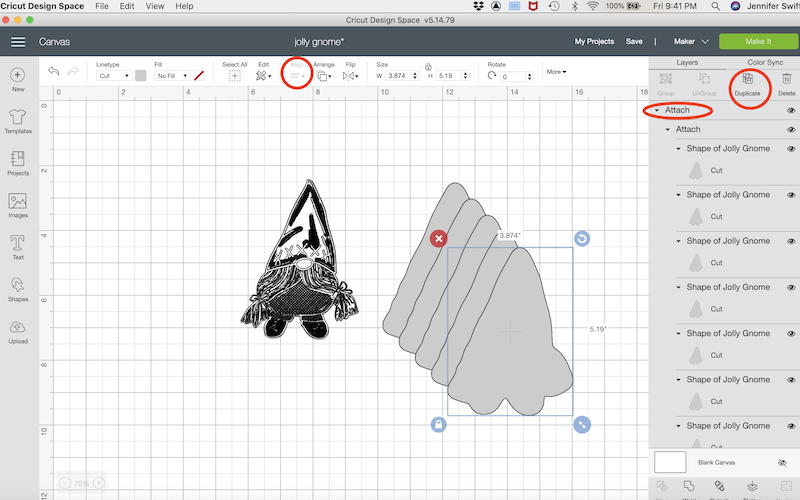Click the Weld icon at panel bottom
Viewport: 800px width, 500px height.
point(689,488)
